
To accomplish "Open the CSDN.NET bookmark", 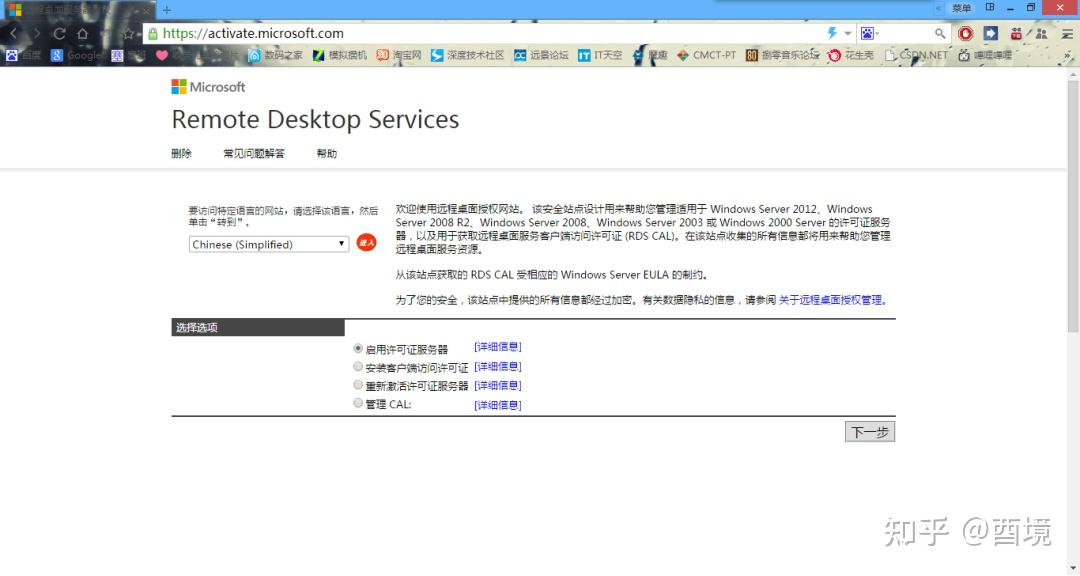I will click(x=917, y=55).
